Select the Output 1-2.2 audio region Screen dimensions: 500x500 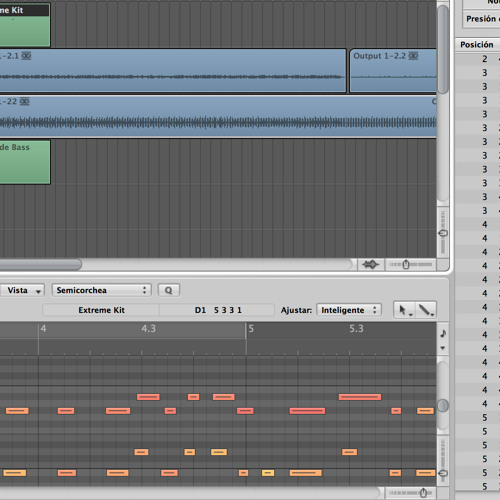[x=393, y=71]
